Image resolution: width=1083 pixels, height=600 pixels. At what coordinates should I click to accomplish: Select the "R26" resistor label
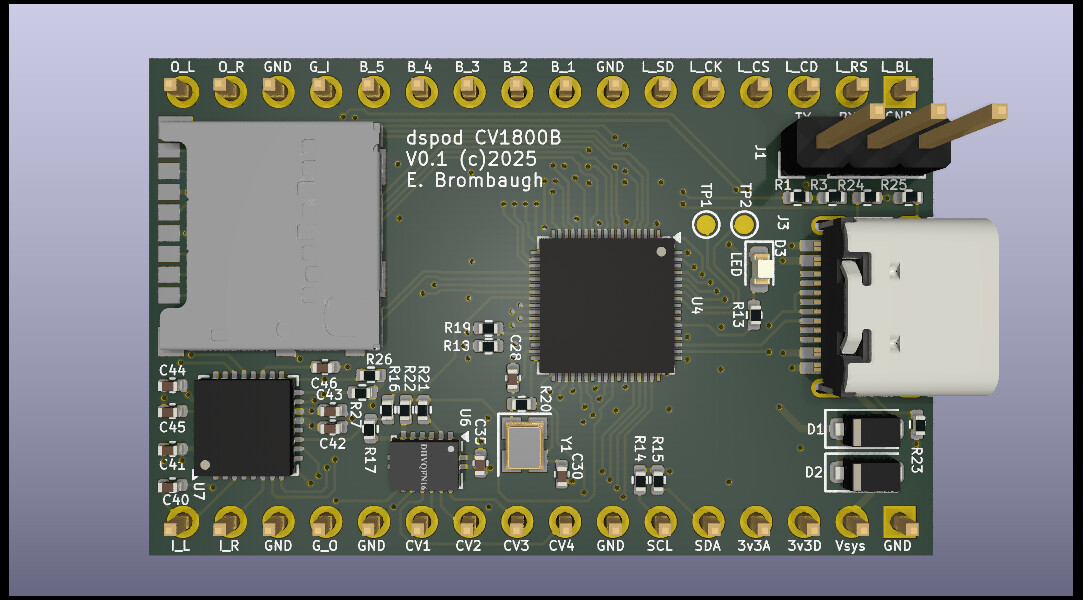[379, 359]
